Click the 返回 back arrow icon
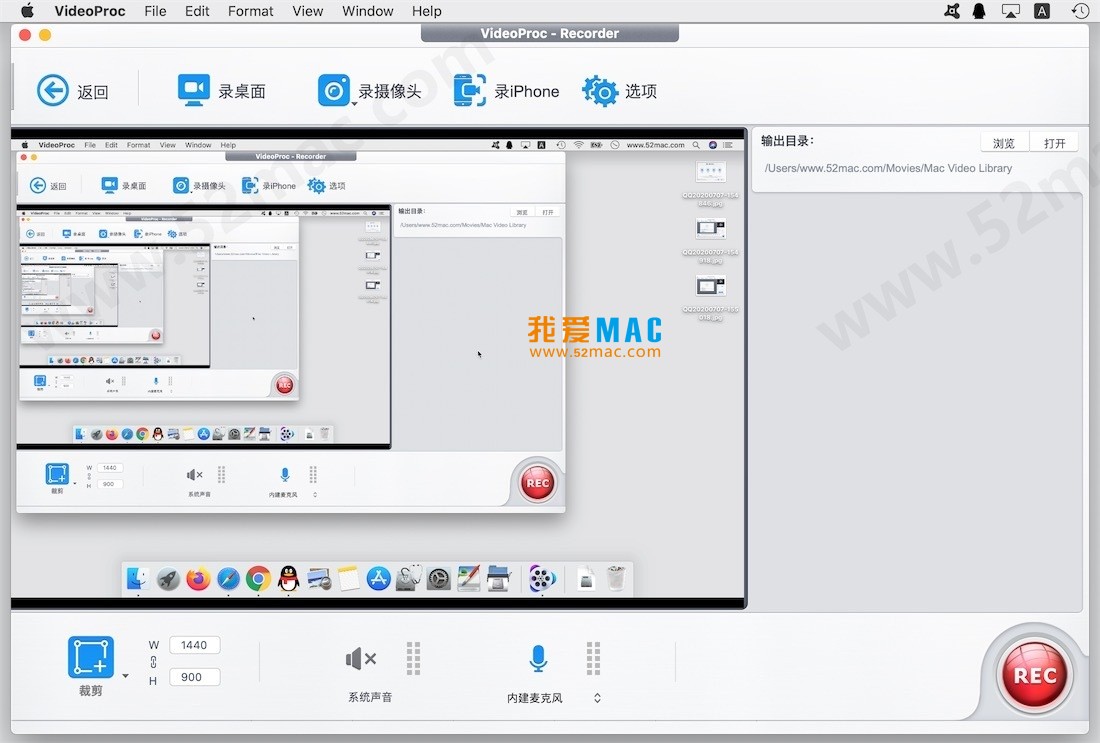 [53, 91]
